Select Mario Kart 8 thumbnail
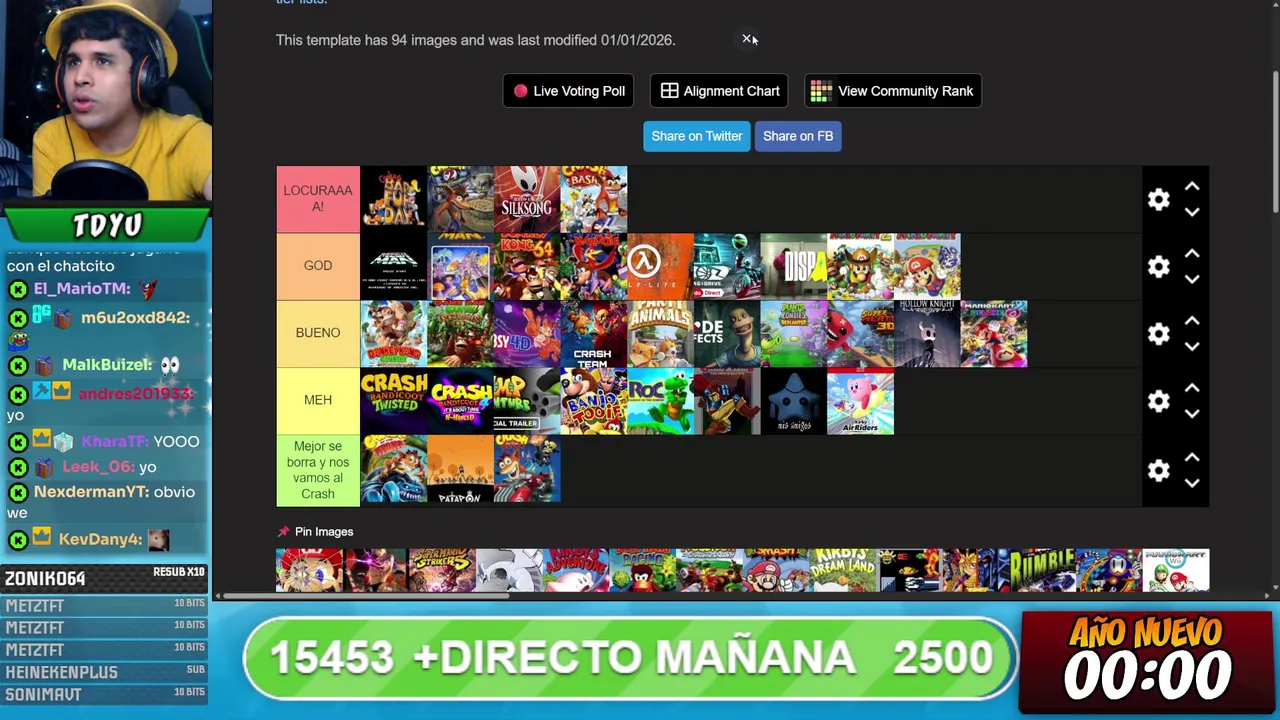 coord(994,333)
